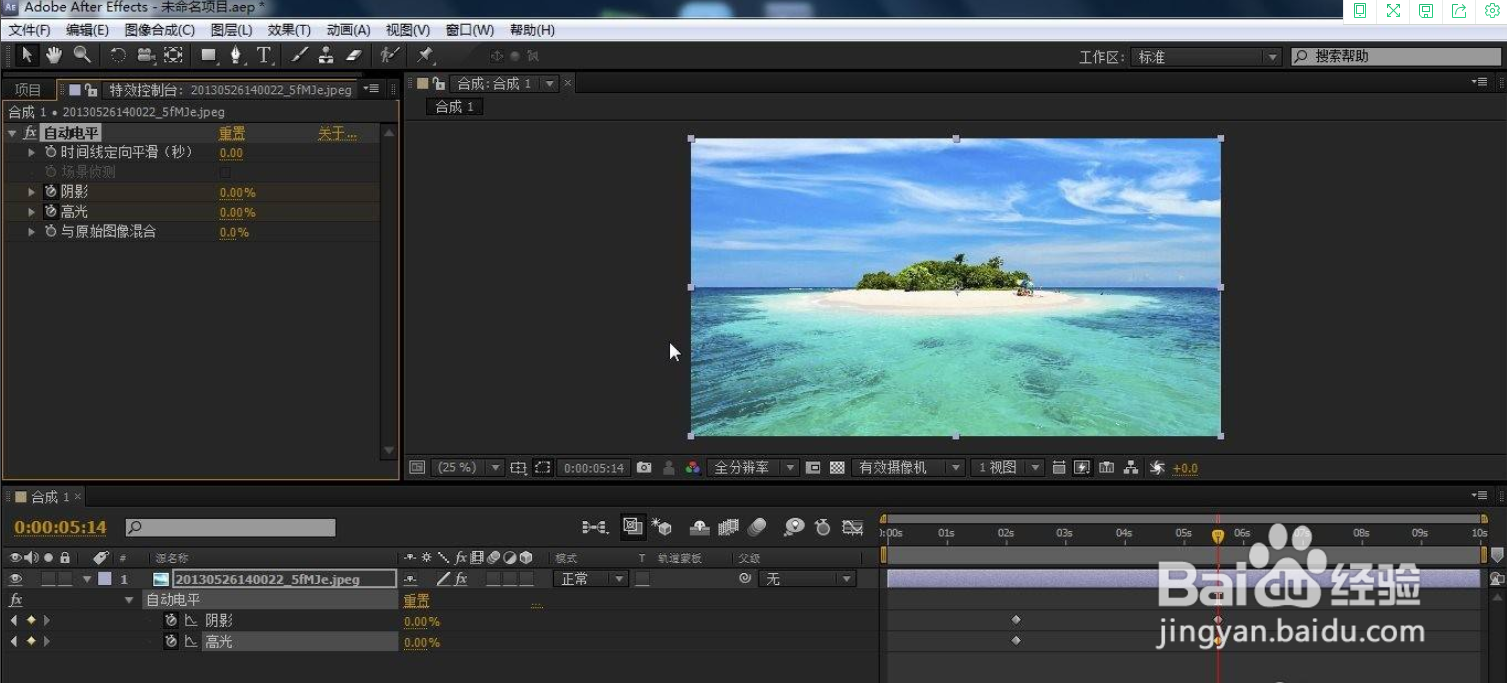Select the arrow Selection tool
The height and width of the screenshot is (683, 1507).
pos(27,55)
